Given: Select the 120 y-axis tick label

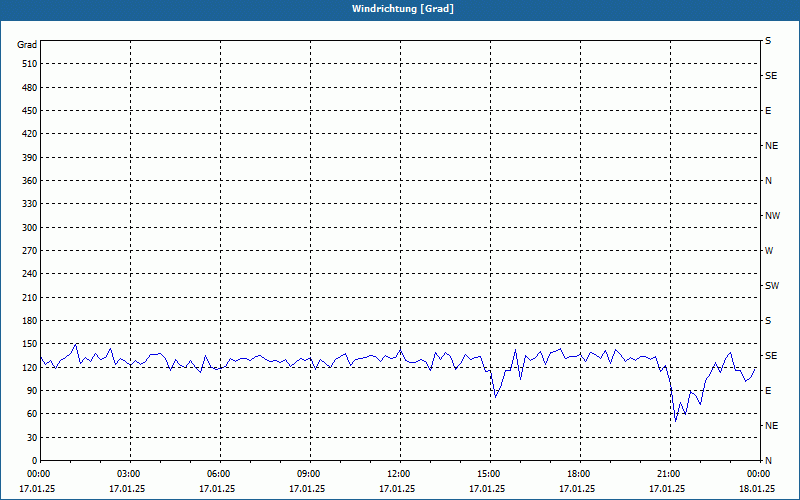Looking at the screenshot, I should [30, 367].
